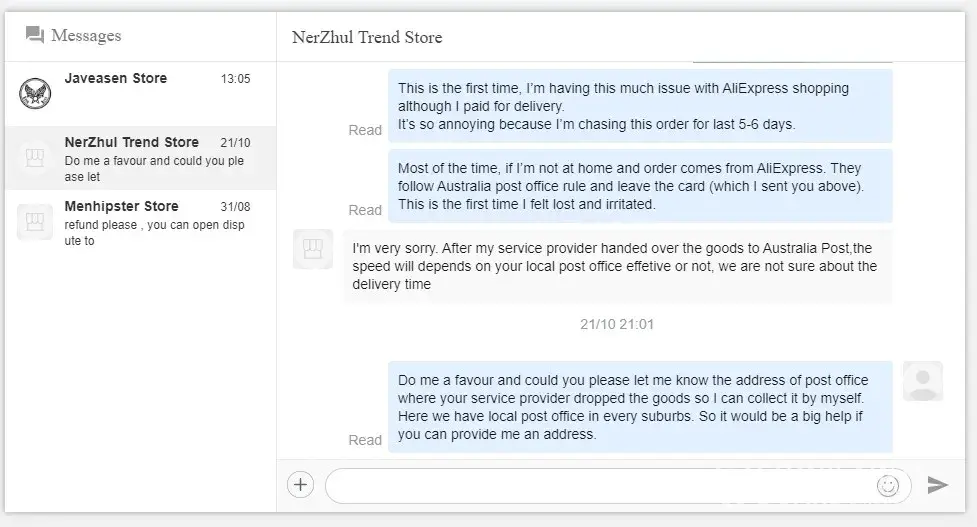The height and width of the screenshot is (527, 977).
Task: Click the "Do me a favour" message bubble
Action: pyautogui.click(x=640, y=407)
